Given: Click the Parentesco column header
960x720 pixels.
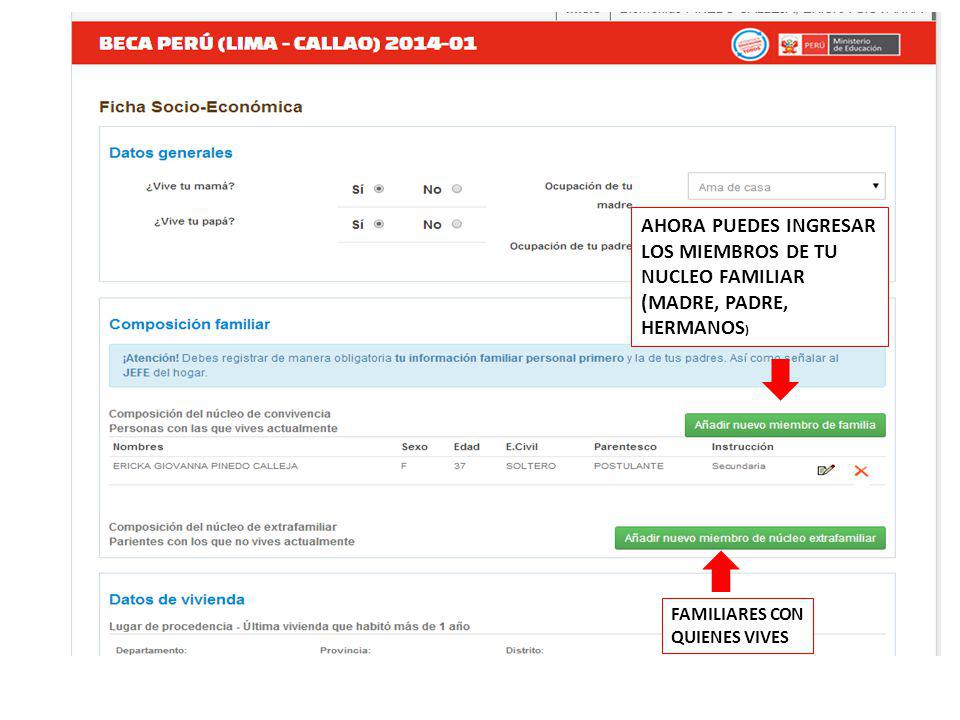Looking at the screenshot, I should pyautogui.click(x=625, y=447).
